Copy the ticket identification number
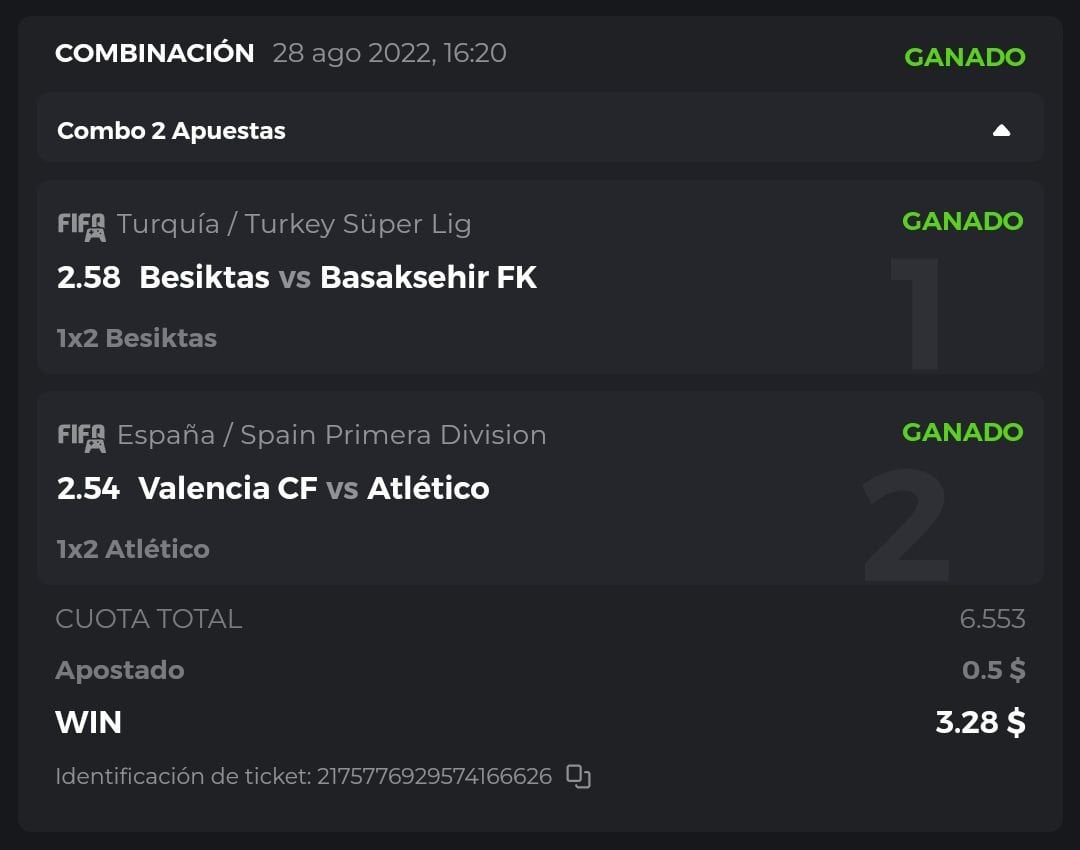The height and width of the screenshot is (850, 1080). [578, 776]
